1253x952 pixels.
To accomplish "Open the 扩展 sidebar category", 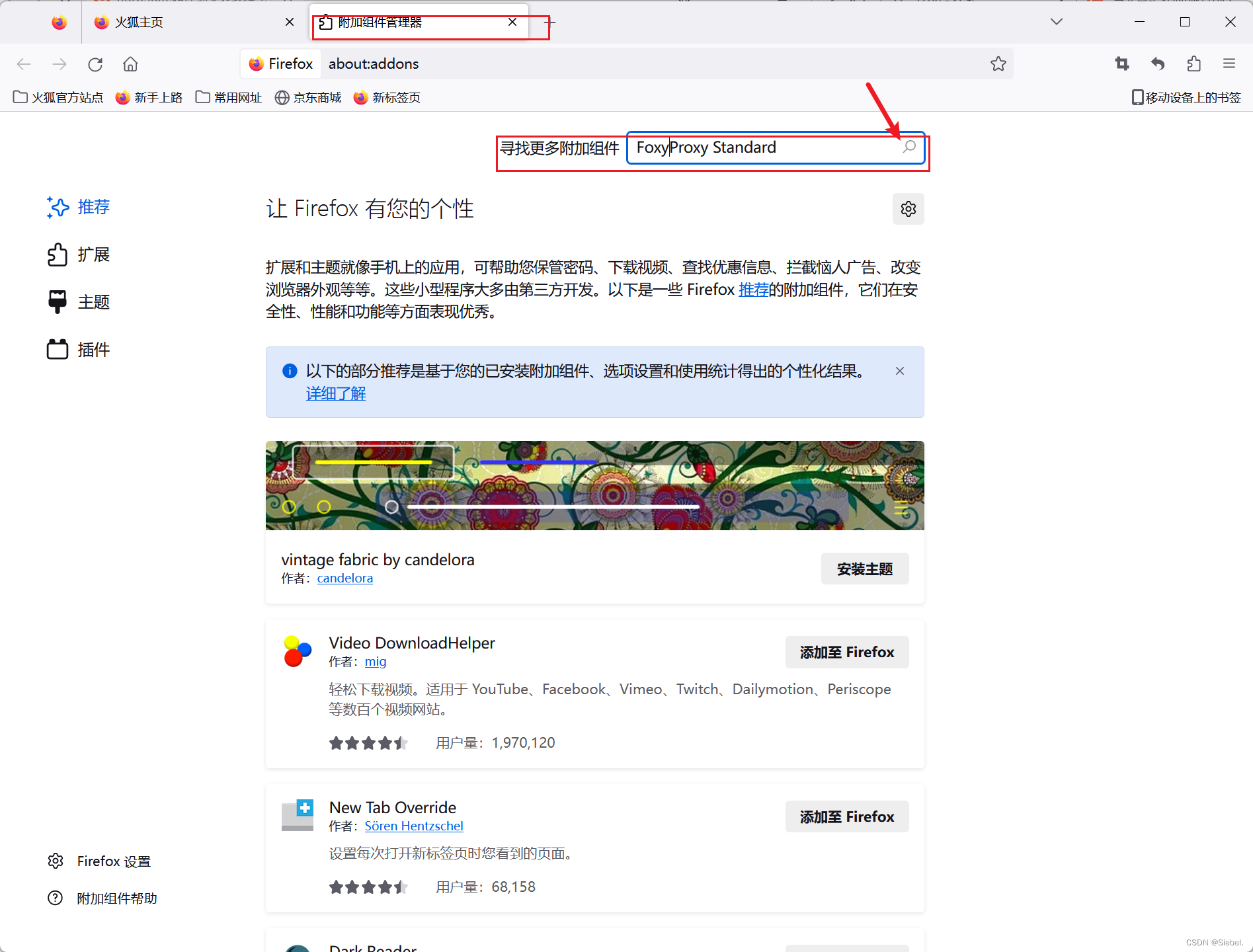I will click(x=78, y=255).
